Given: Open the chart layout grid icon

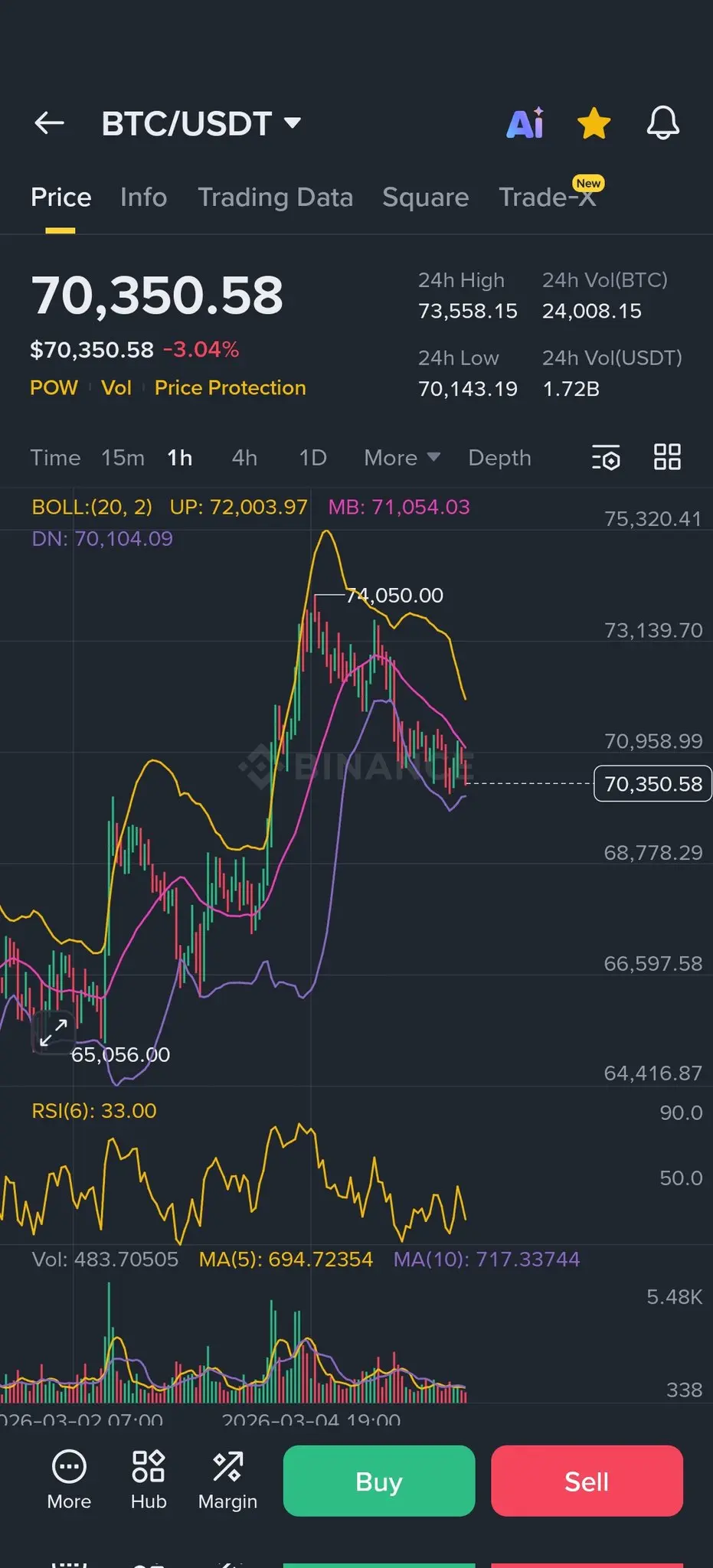Looking at the screenshot, I should (667, 457).
